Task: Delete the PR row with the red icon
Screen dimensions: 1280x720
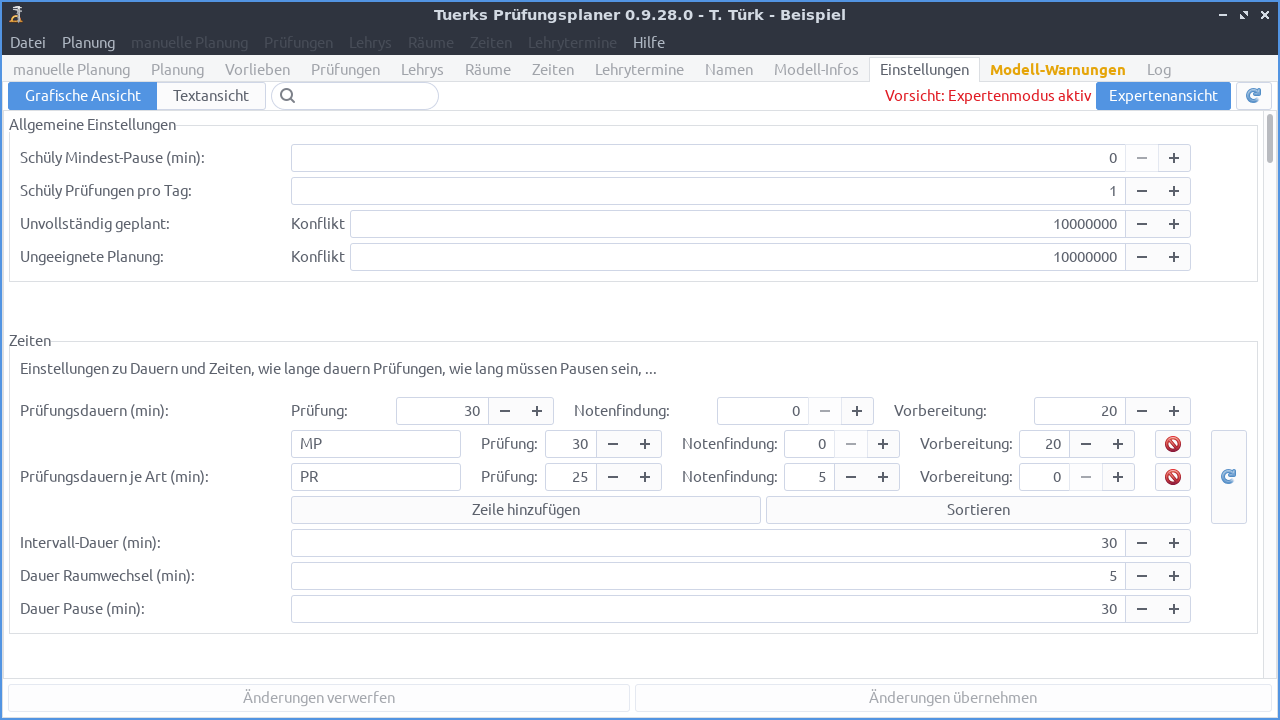Action: [1171, 477]
